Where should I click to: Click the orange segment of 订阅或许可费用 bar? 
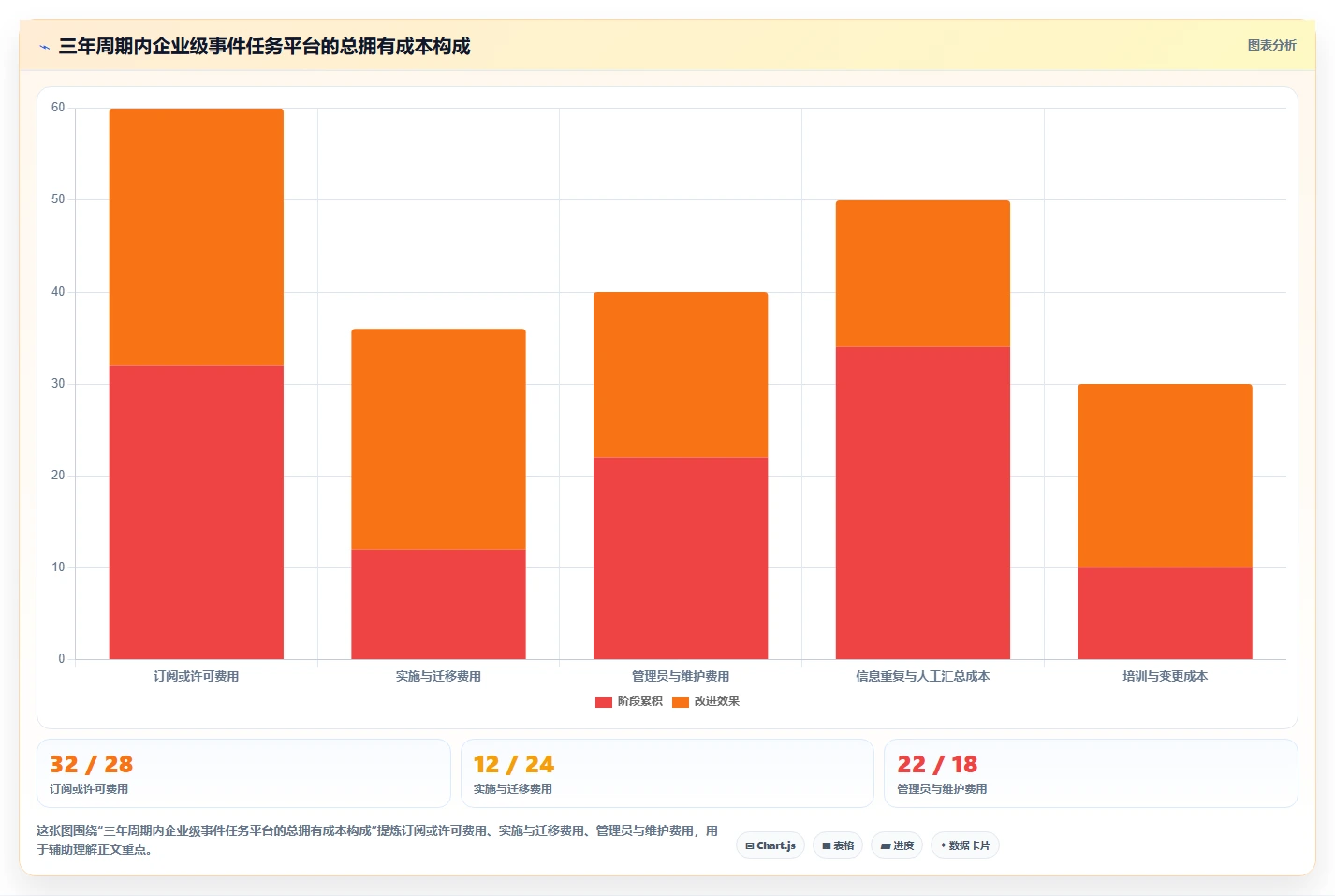click(x=197, y=237)
